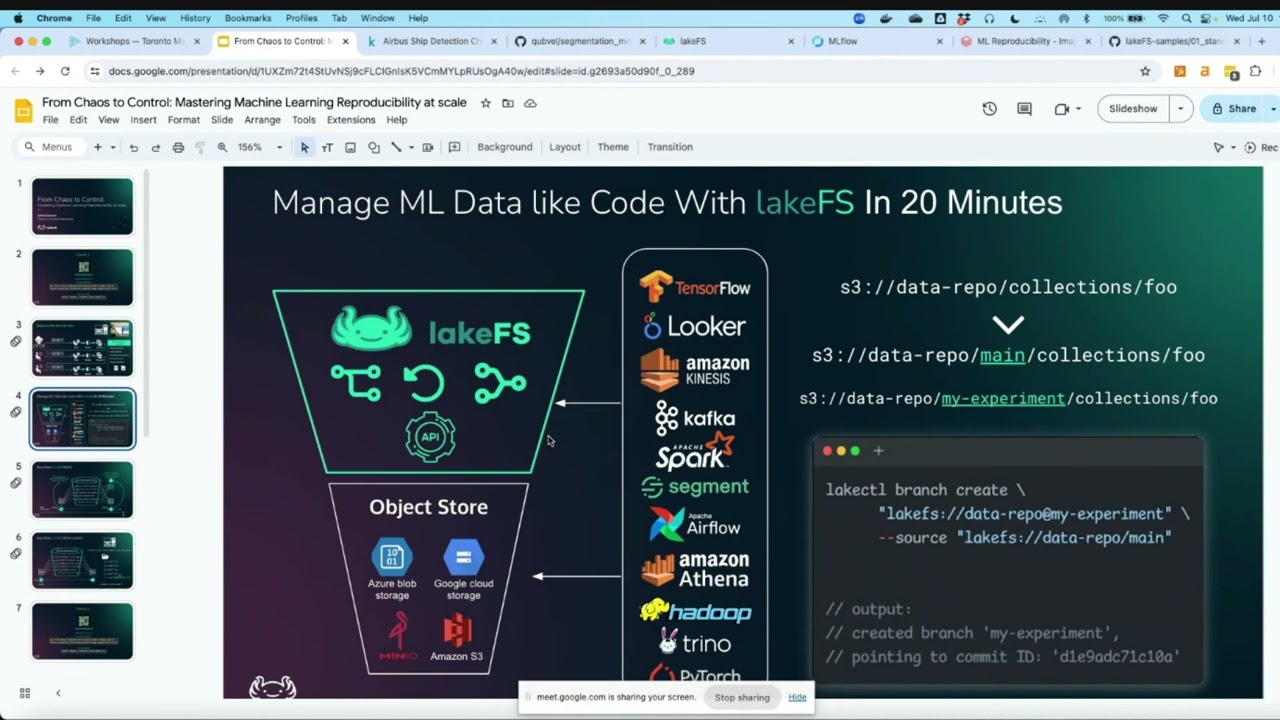Collapse the filmstrip with the arrow

pos(58,693)
